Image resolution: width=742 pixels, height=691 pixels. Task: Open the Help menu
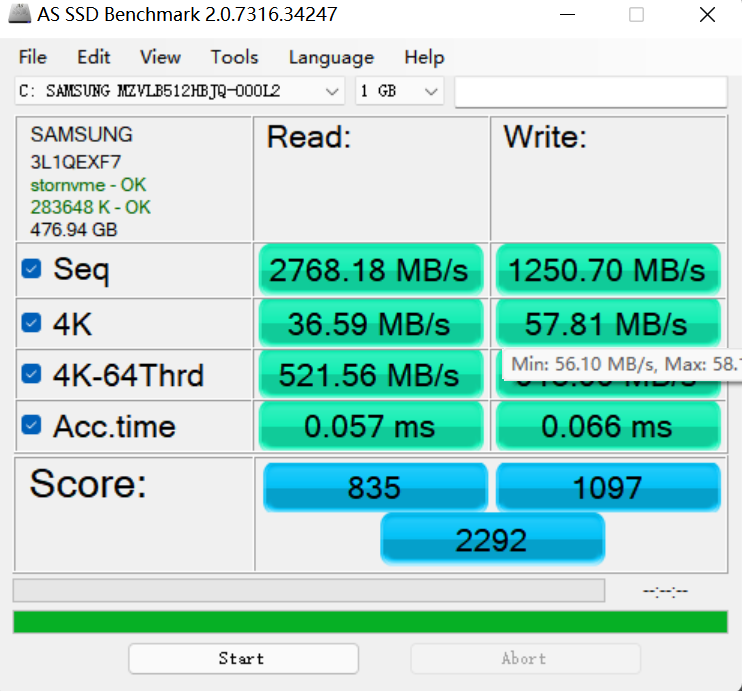424,57
